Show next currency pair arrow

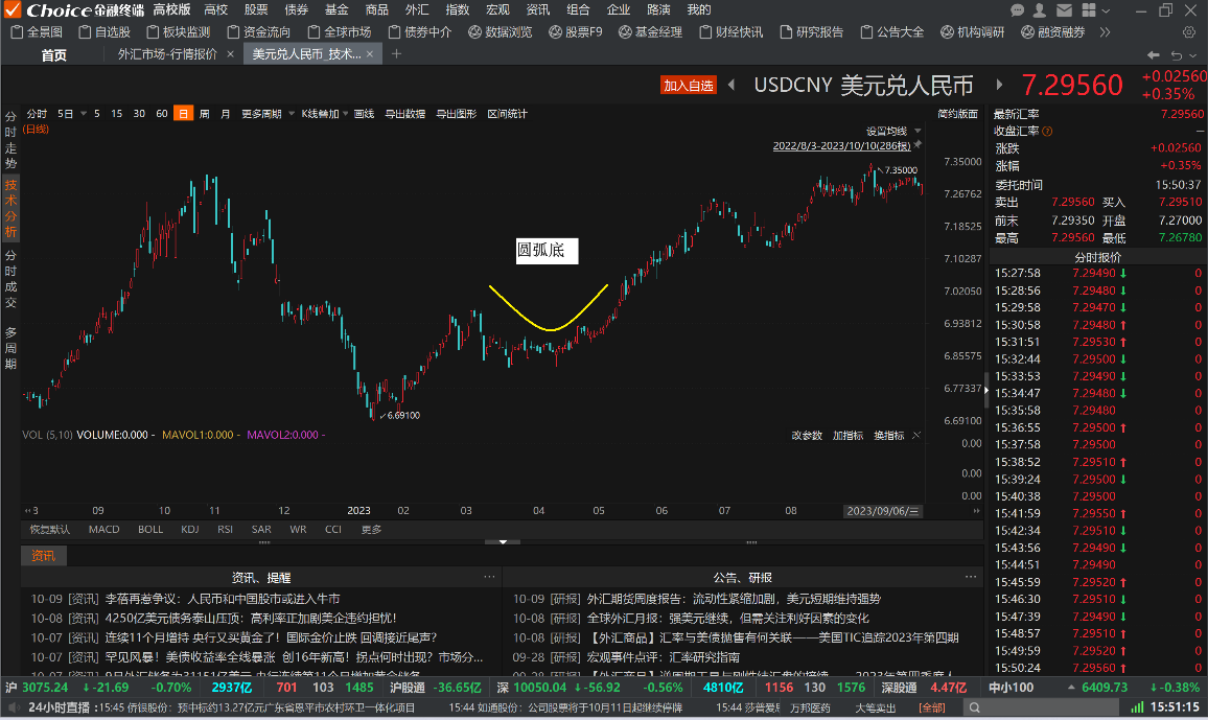pos(998,85)
